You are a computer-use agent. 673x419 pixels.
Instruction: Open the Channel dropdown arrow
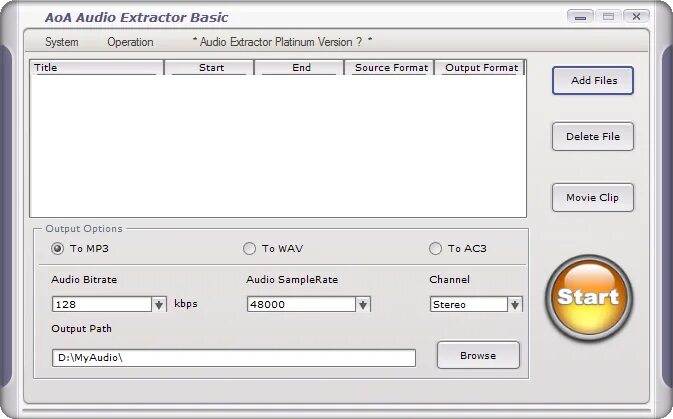[x=515, y=304]
